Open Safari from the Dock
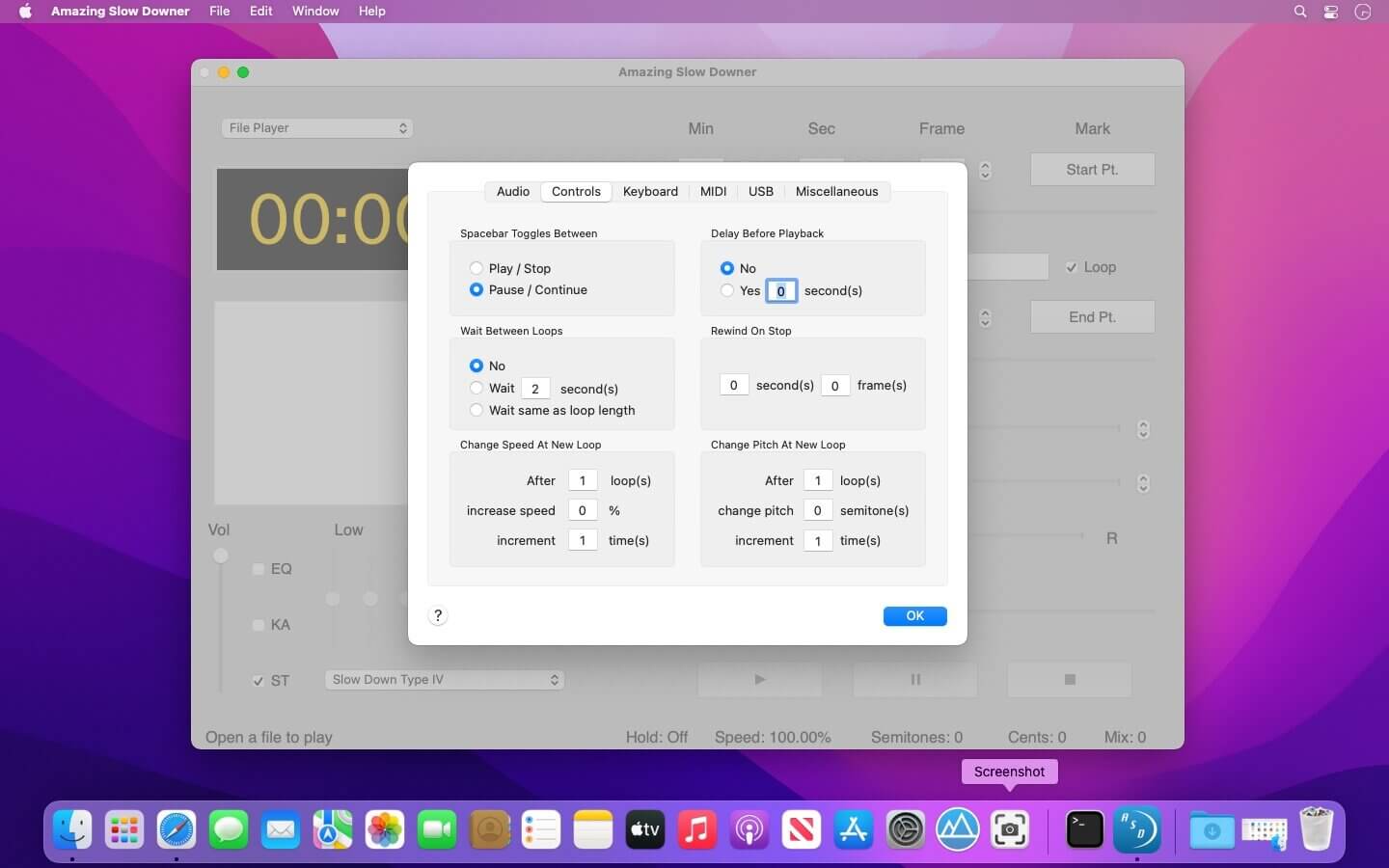Viewport: 1389px width, 868px height. pyautogui.click(x=177, y=829)
